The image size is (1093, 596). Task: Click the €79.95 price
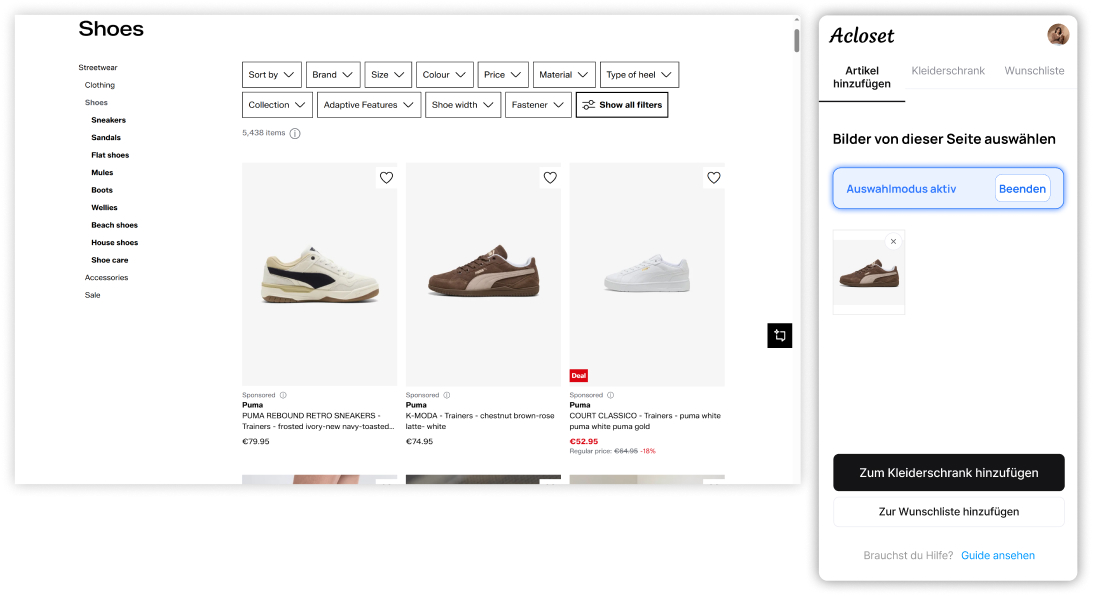click(256, 441)
